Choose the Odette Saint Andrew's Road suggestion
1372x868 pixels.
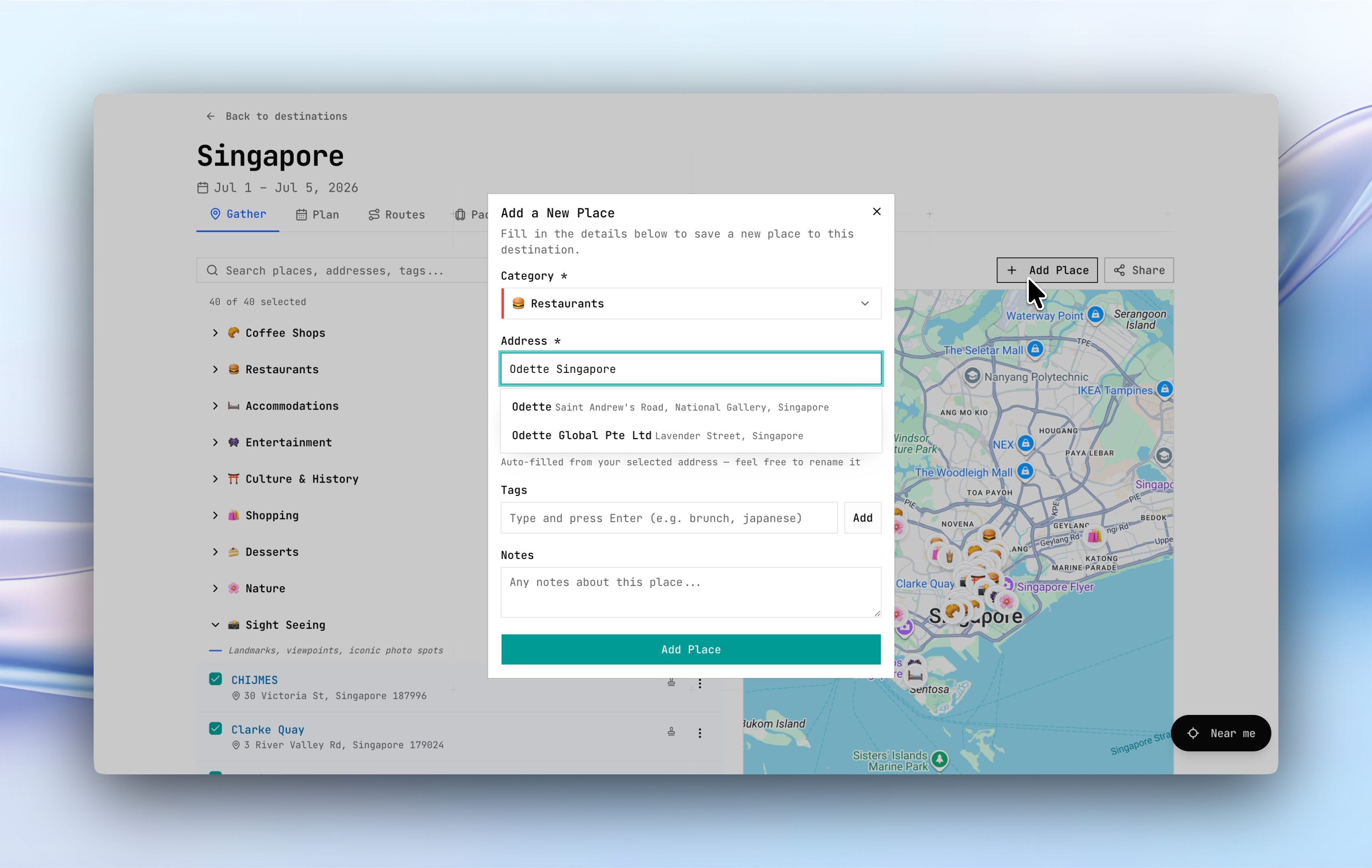click(690, 407)
